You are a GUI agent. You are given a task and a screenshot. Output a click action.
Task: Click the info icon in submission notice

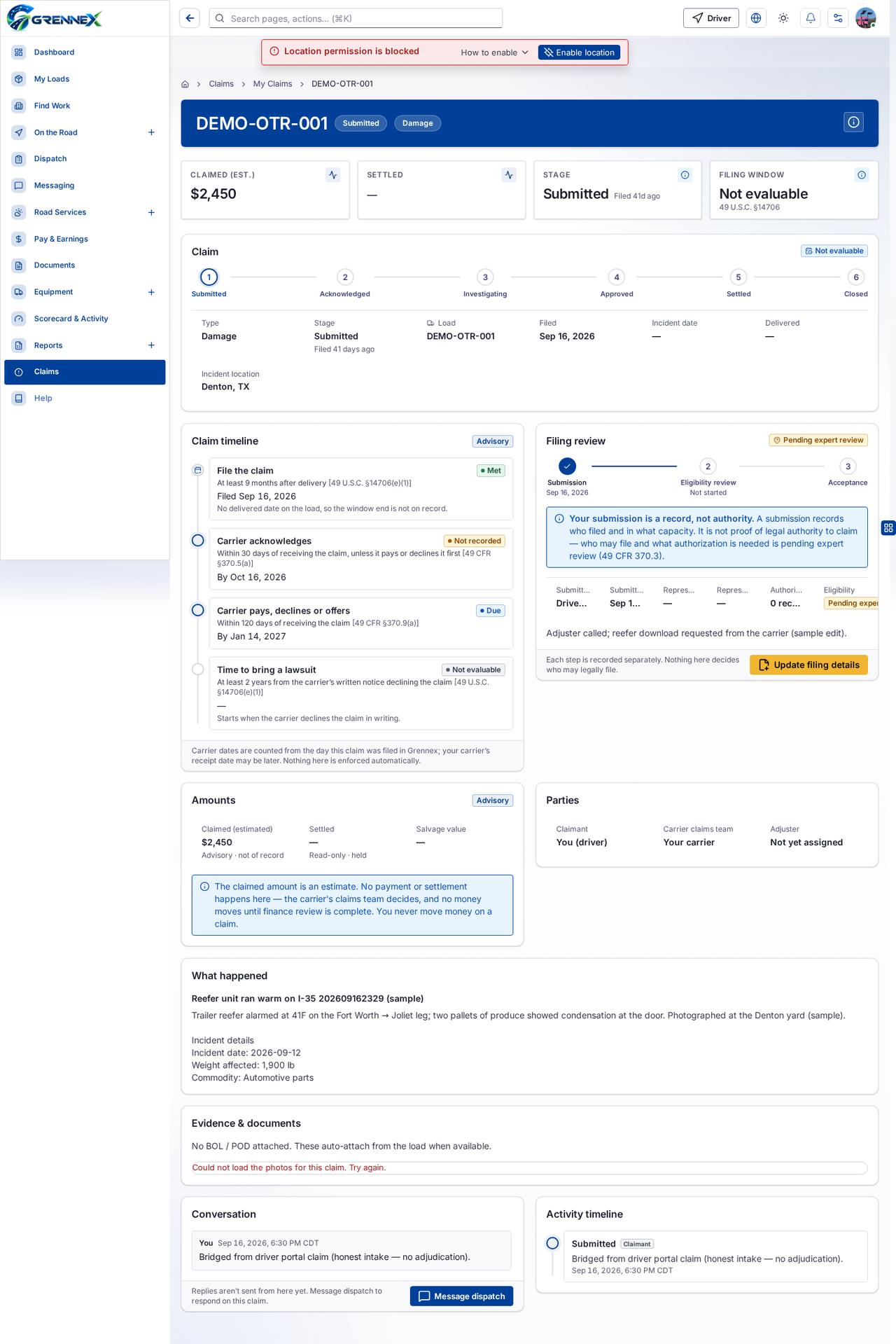[x=559, y=519]
